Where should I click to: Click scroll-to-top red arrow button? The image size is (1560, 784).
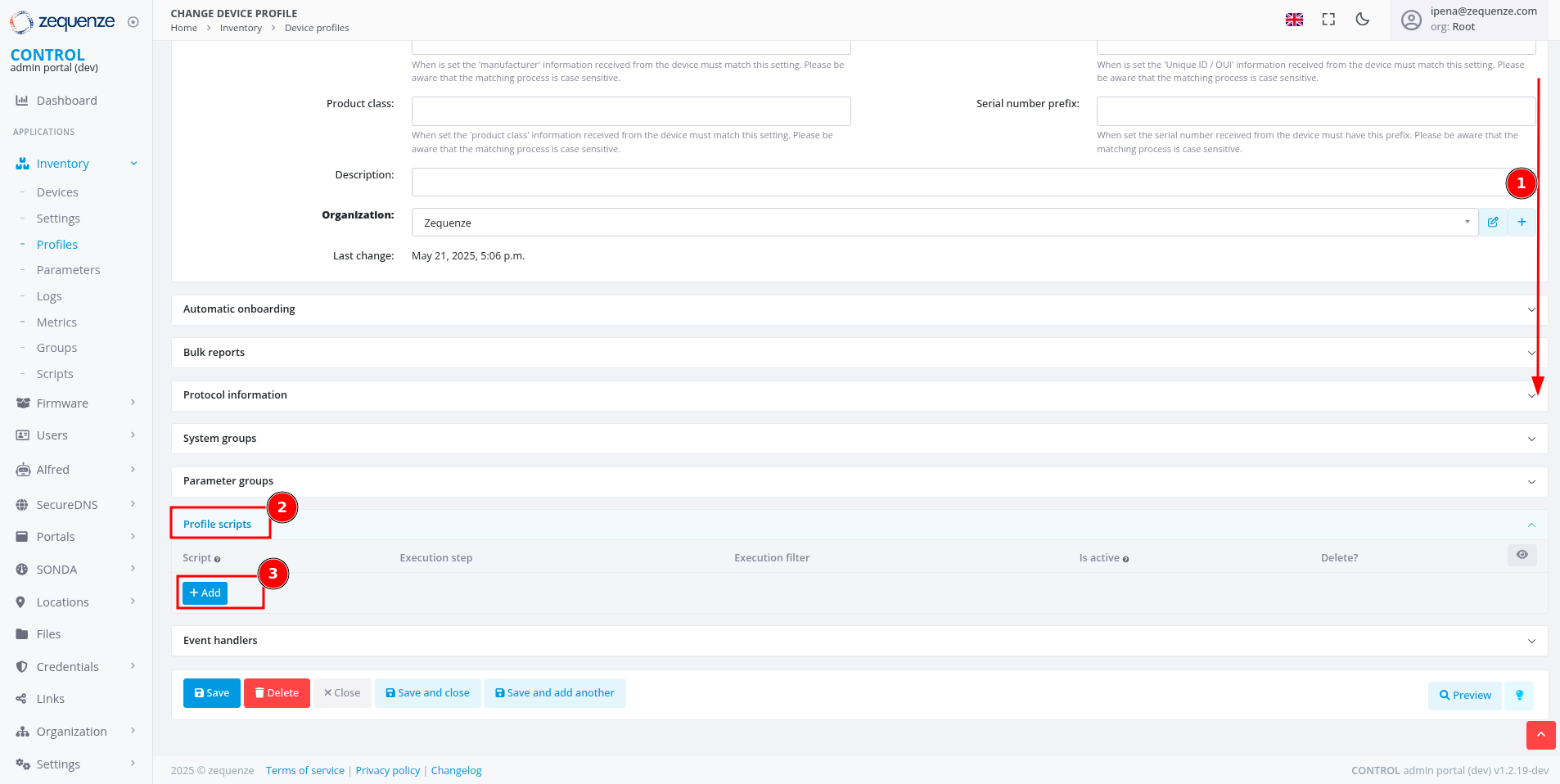pyautogui.click(x=1540, y=735)
